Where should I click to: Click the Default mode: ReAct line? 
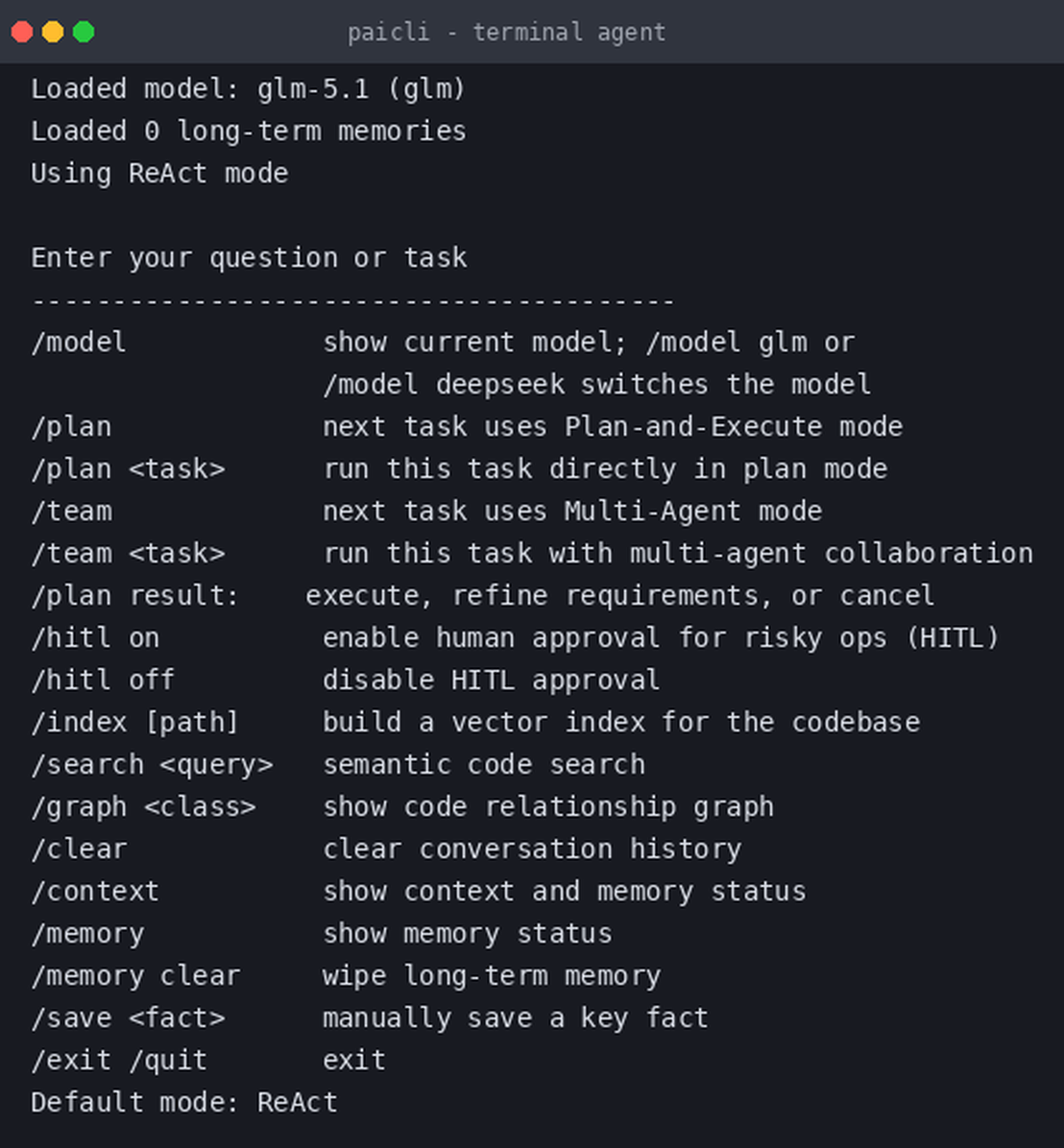[184, 1102]
